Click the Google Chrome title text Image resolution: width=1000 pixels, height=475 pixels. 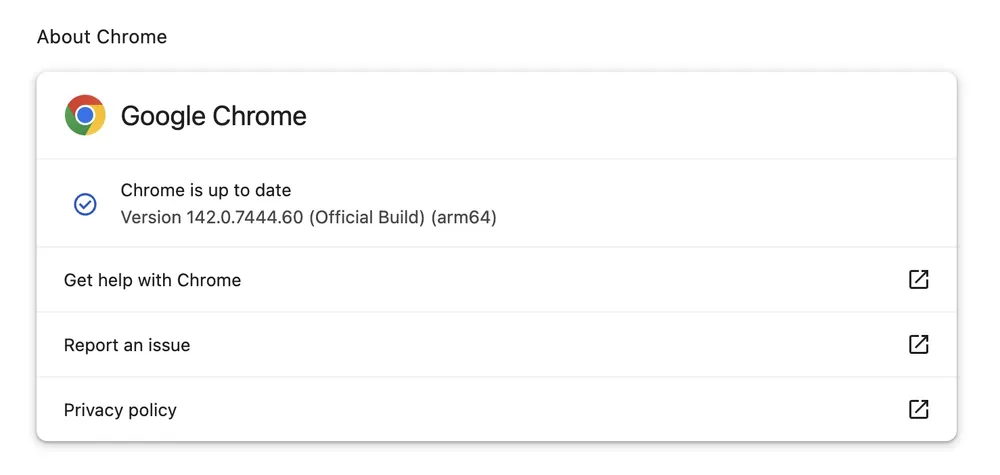click(213, 116)
